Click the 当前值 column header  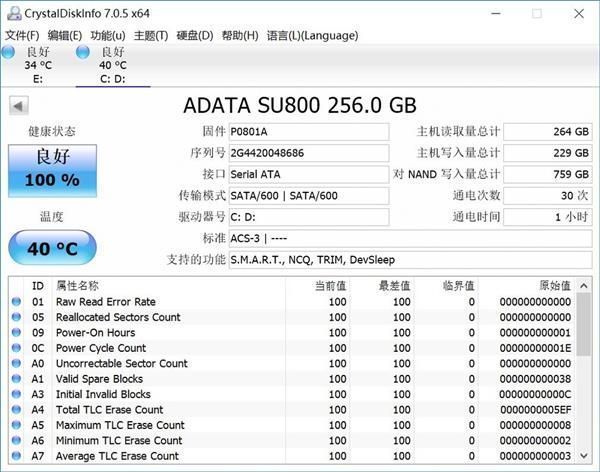[x=330, y=286]
